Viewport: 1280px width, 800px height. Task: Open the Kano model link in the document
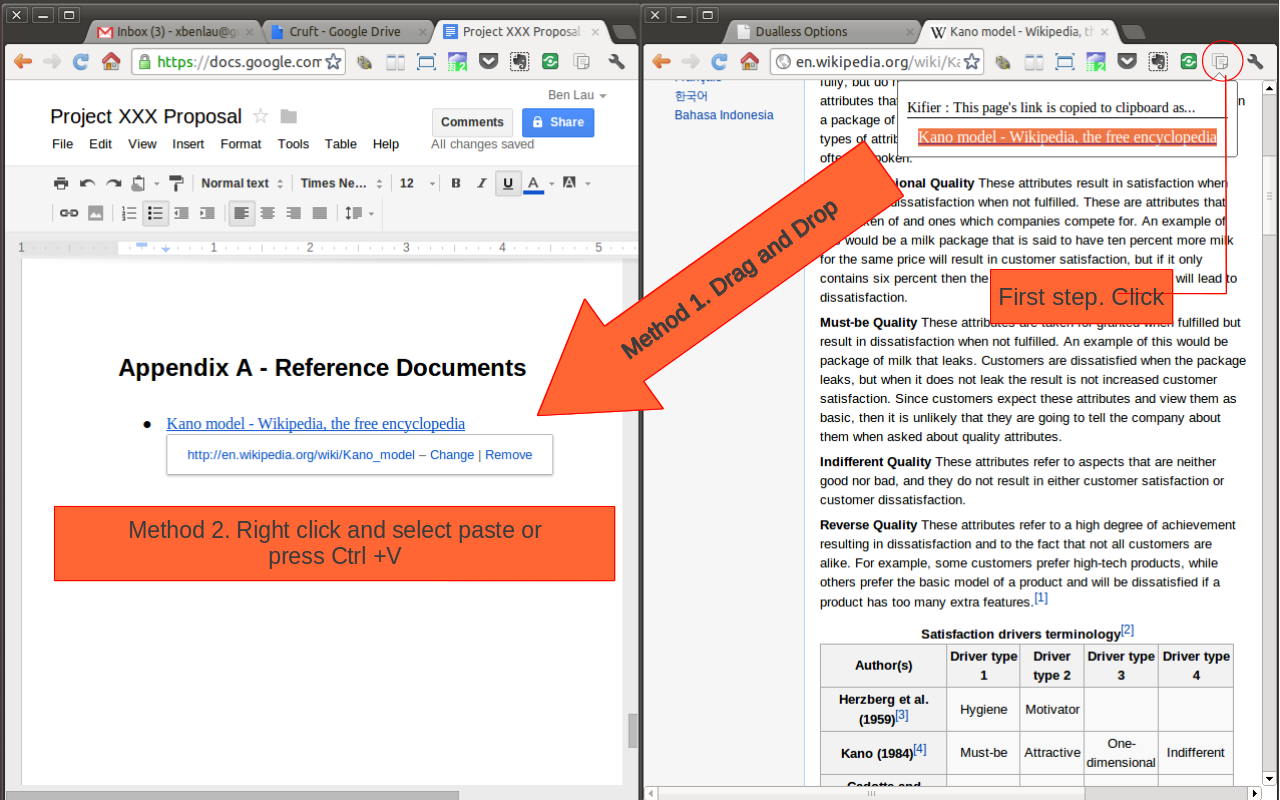click(315, 424)
